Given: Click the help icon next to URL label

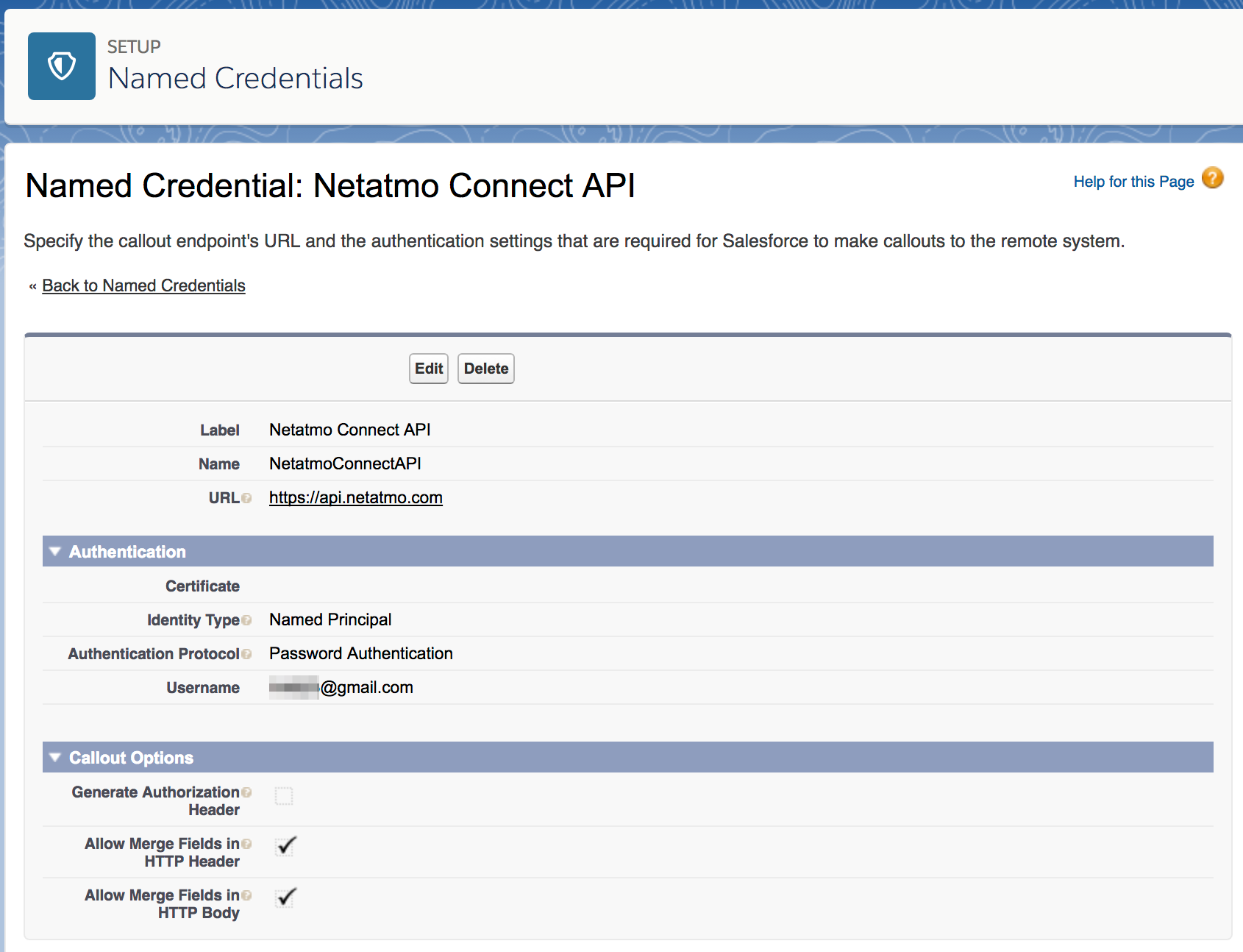Looking at the screenshot, I should (x=247, y=498).
